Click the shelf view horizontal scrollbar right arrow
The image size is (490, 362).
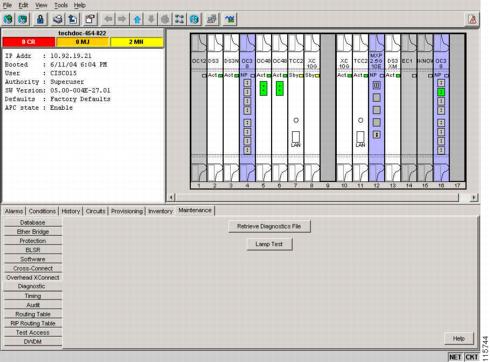coord(474,197)
